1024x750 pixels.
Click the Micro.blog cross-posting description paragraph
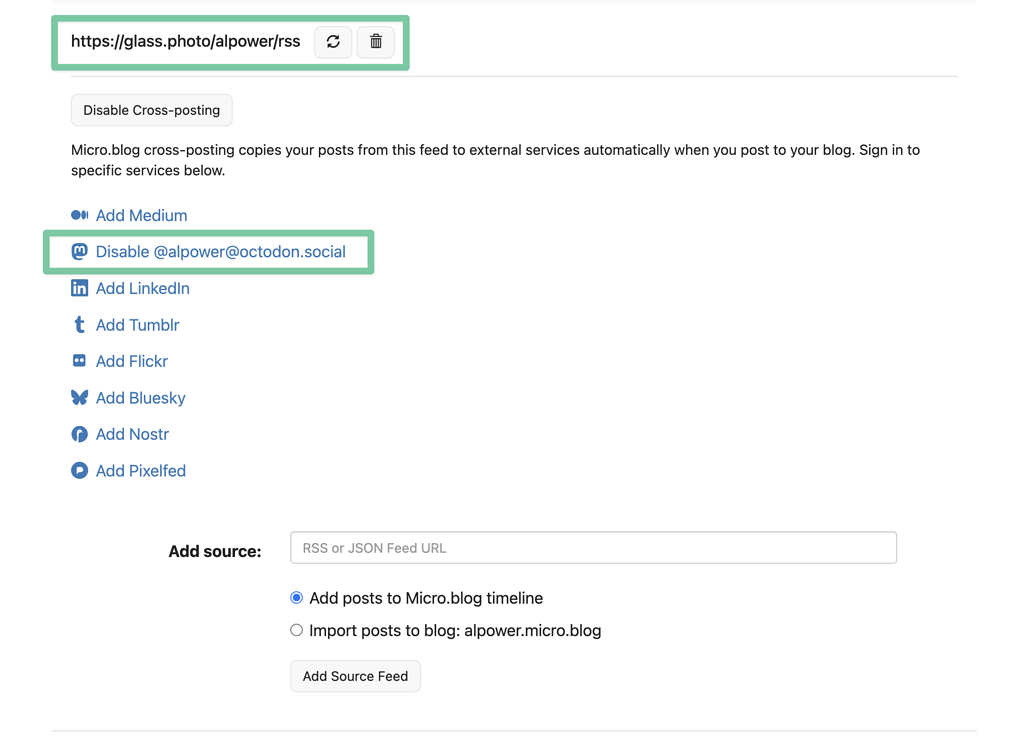click(496, 160)
